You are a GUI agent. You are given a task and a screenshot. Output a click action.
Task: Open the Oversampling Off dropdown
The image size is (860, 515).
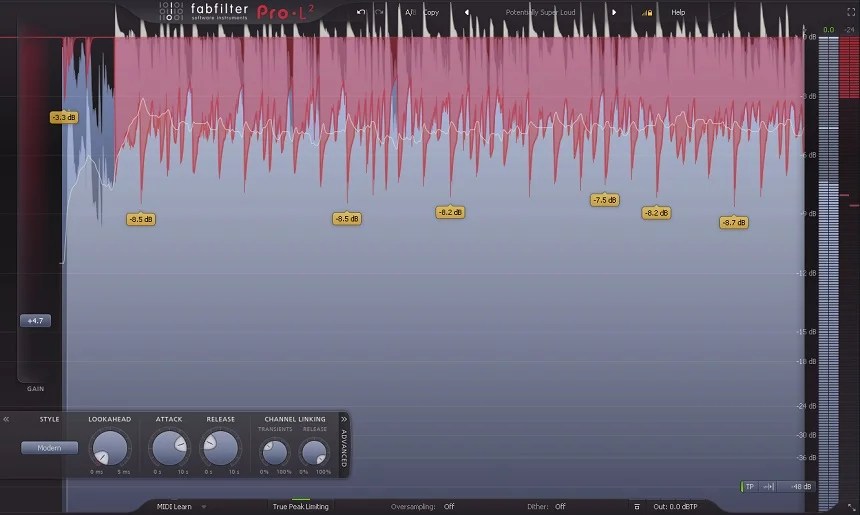pyautogui.click(x=449, y=507)
